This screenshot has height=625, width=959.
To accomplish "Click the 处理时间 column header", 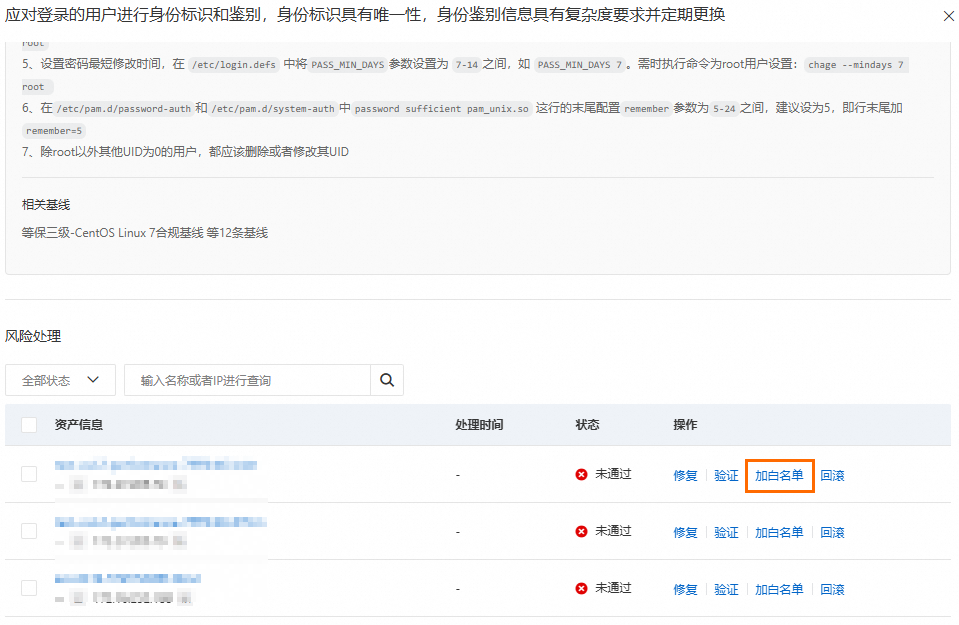I will click(x=479, y=424).
